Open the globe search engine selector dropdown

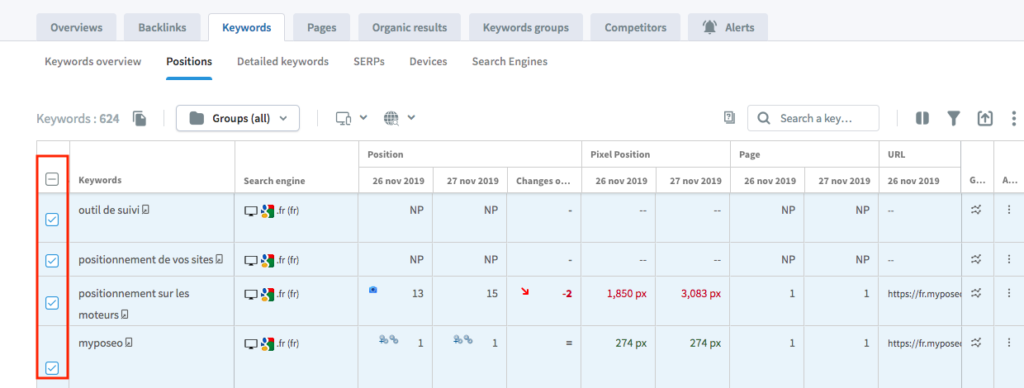coord(400,118)
